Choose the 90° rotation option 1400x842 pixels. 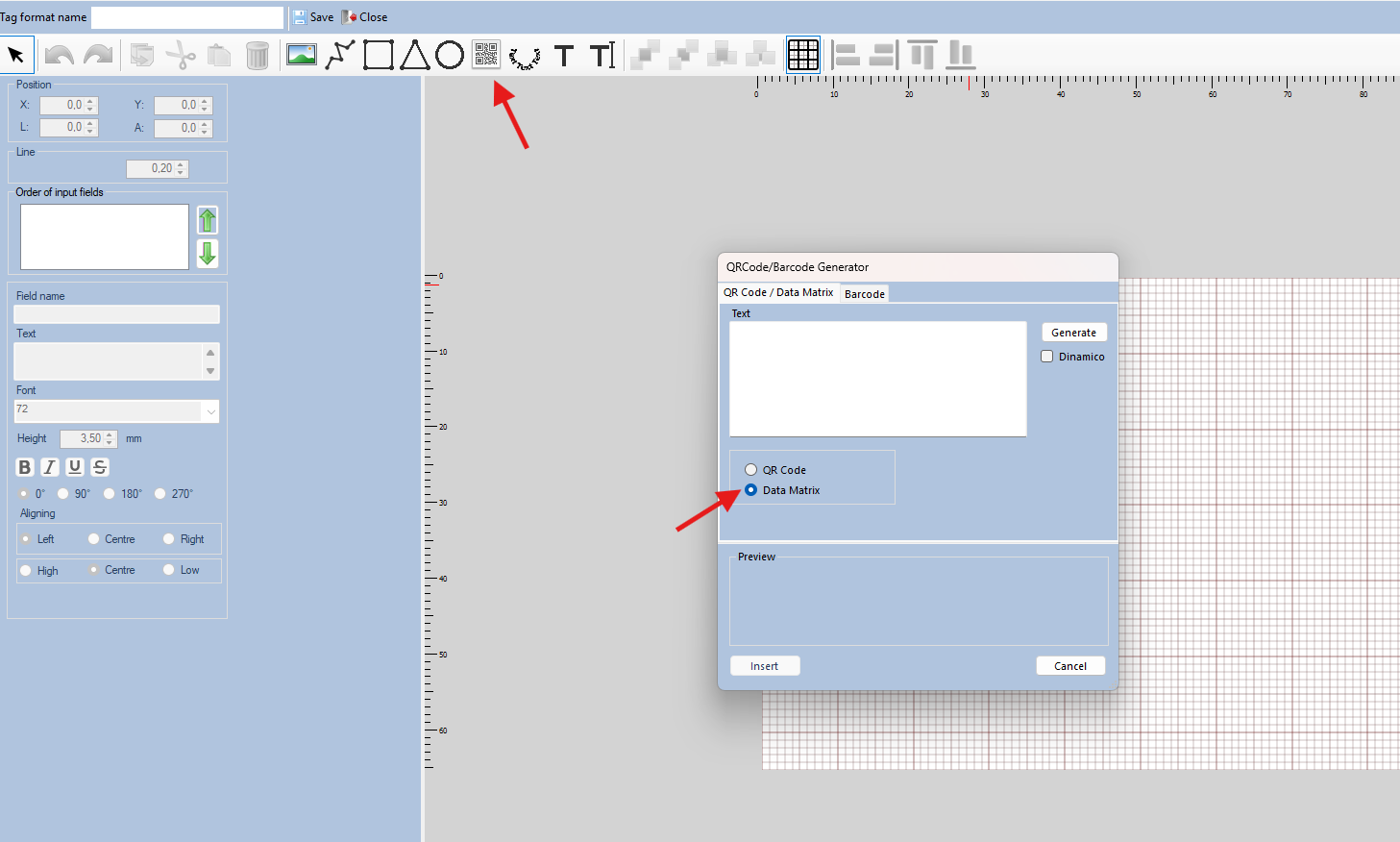tap(63, 494)
